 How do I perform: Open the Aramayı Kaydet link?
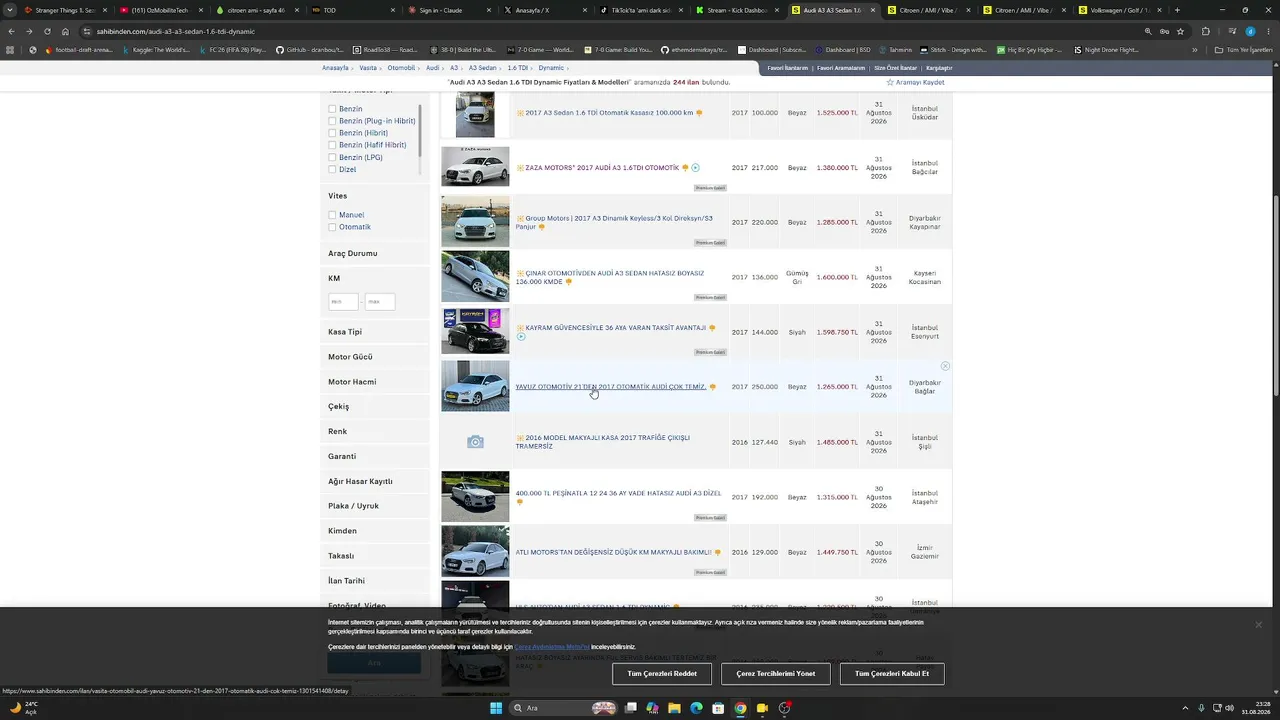920,83
